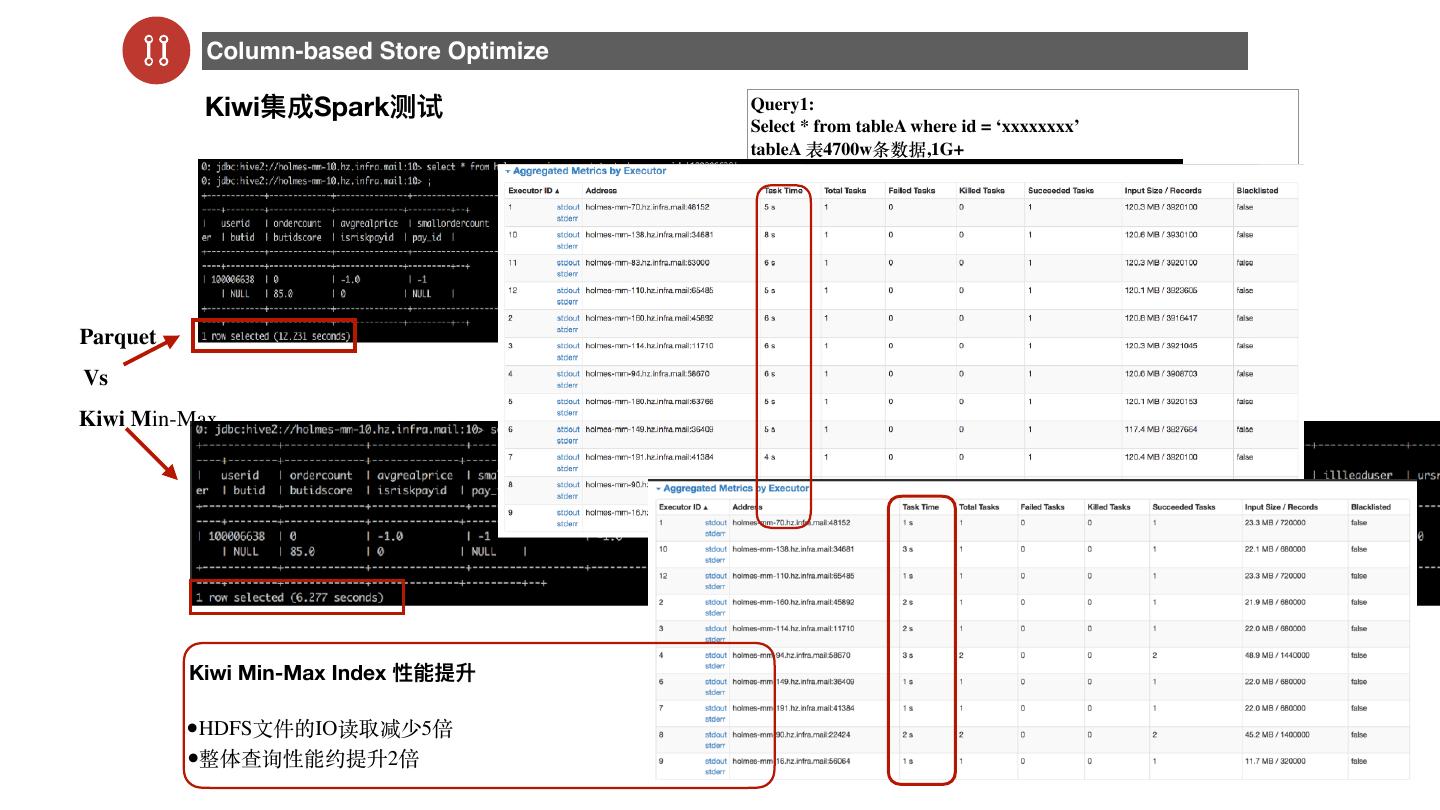Viewport: 1440px width, 810px height.
Task: Click the 'Vs' label
Action: click(96, 378)
